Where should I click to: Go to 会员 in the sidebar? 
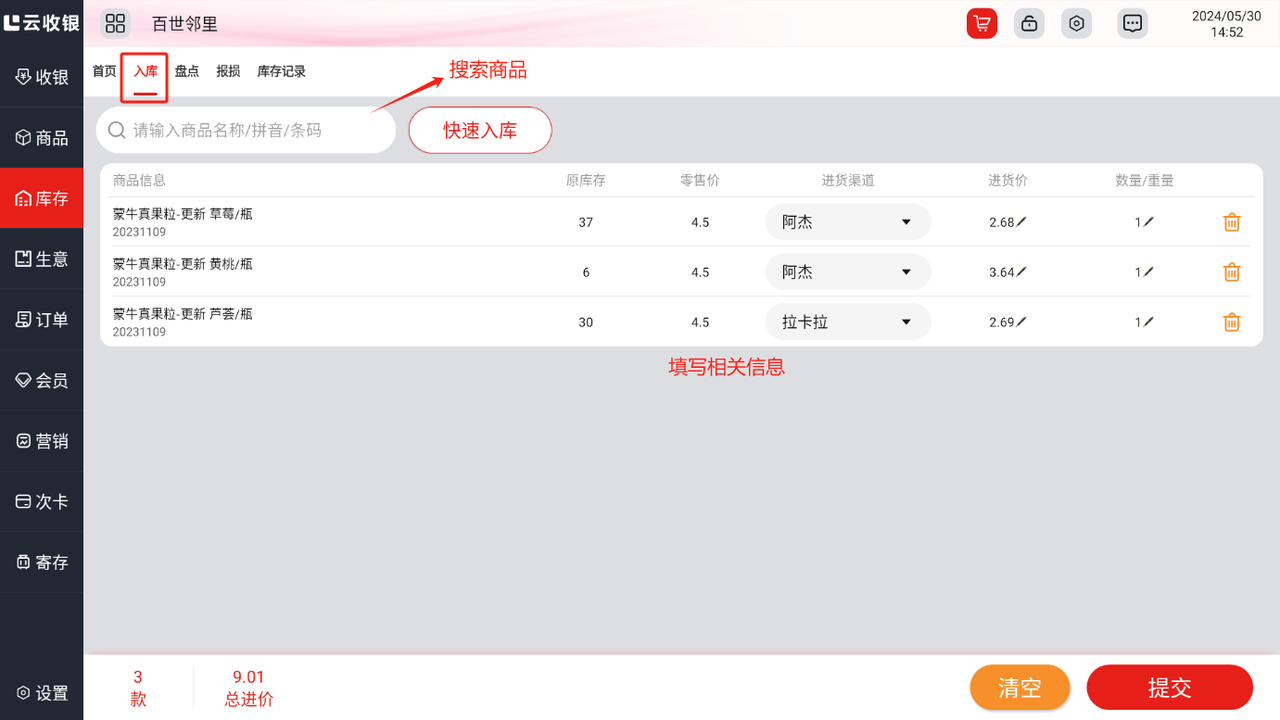point(42,380)
